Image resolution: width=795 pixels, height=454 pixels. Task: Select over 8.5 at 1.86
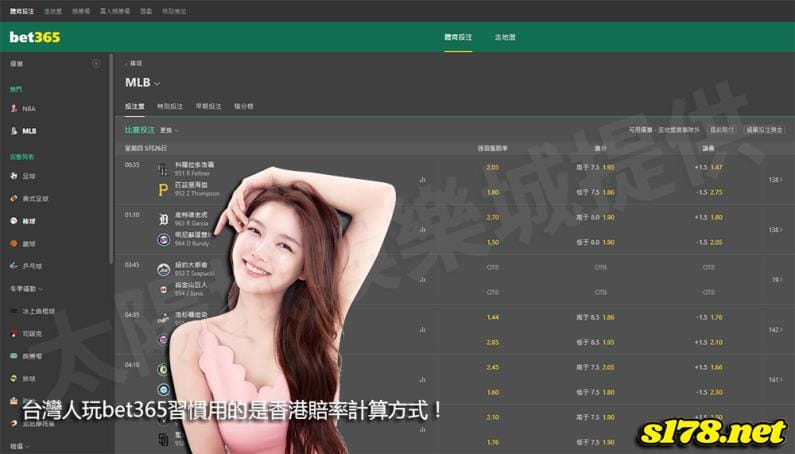click(x=595, y=318)
